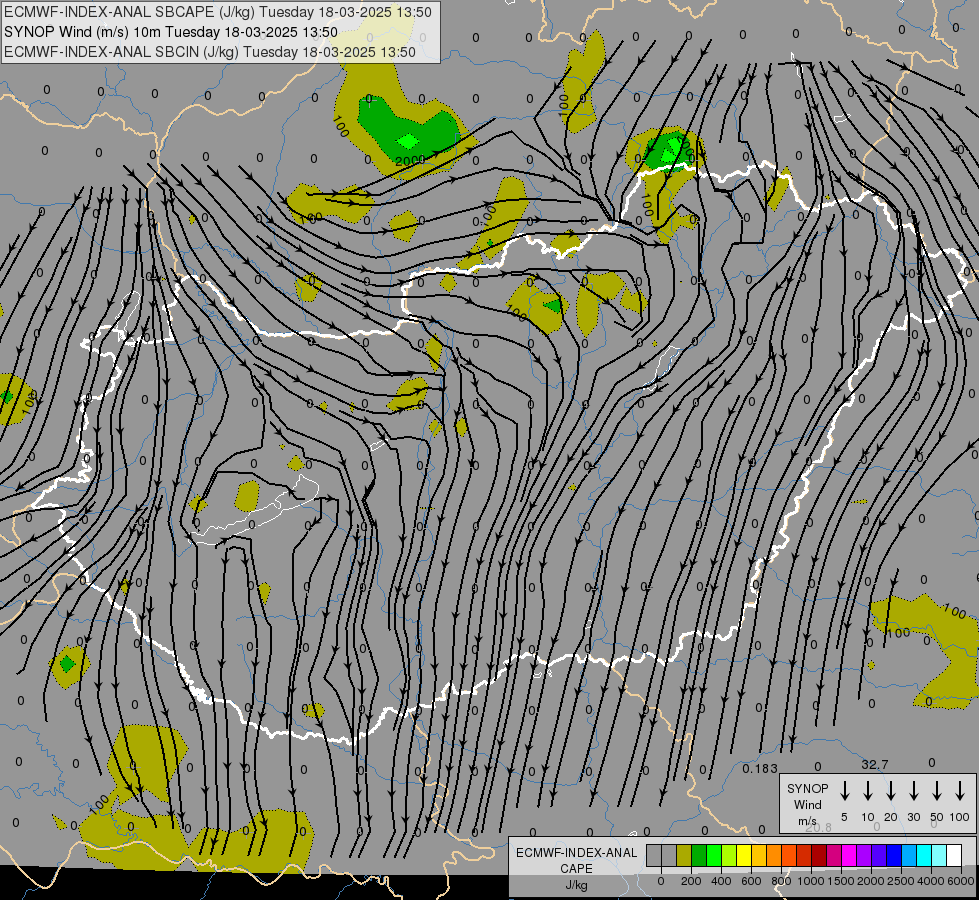Click the '1500' tick on CAPE scale
Screen dimensions: 979x900
tap(840, 881)
